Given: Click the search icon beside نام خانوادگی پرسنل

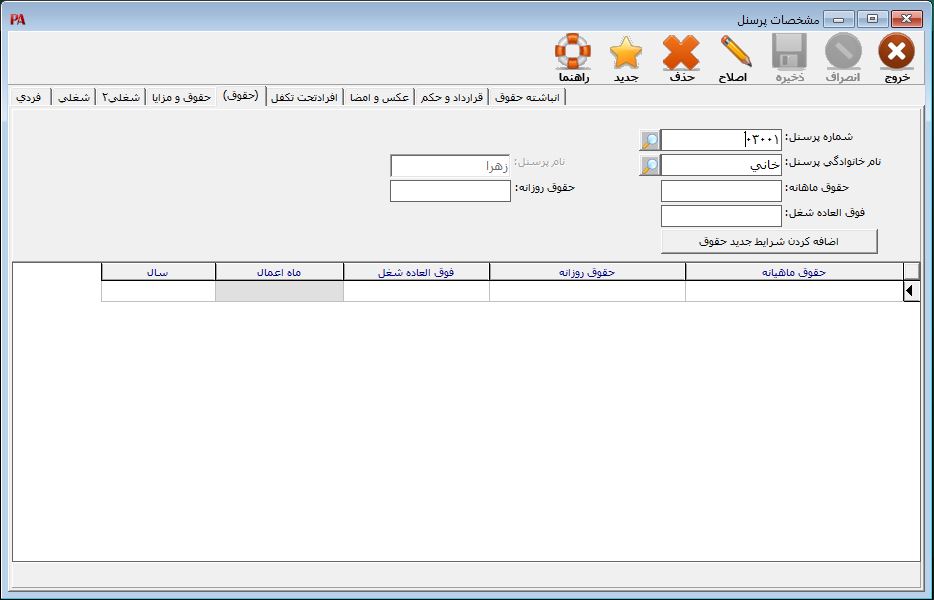Looking at the screenshot, I should [x=650, y=165].
